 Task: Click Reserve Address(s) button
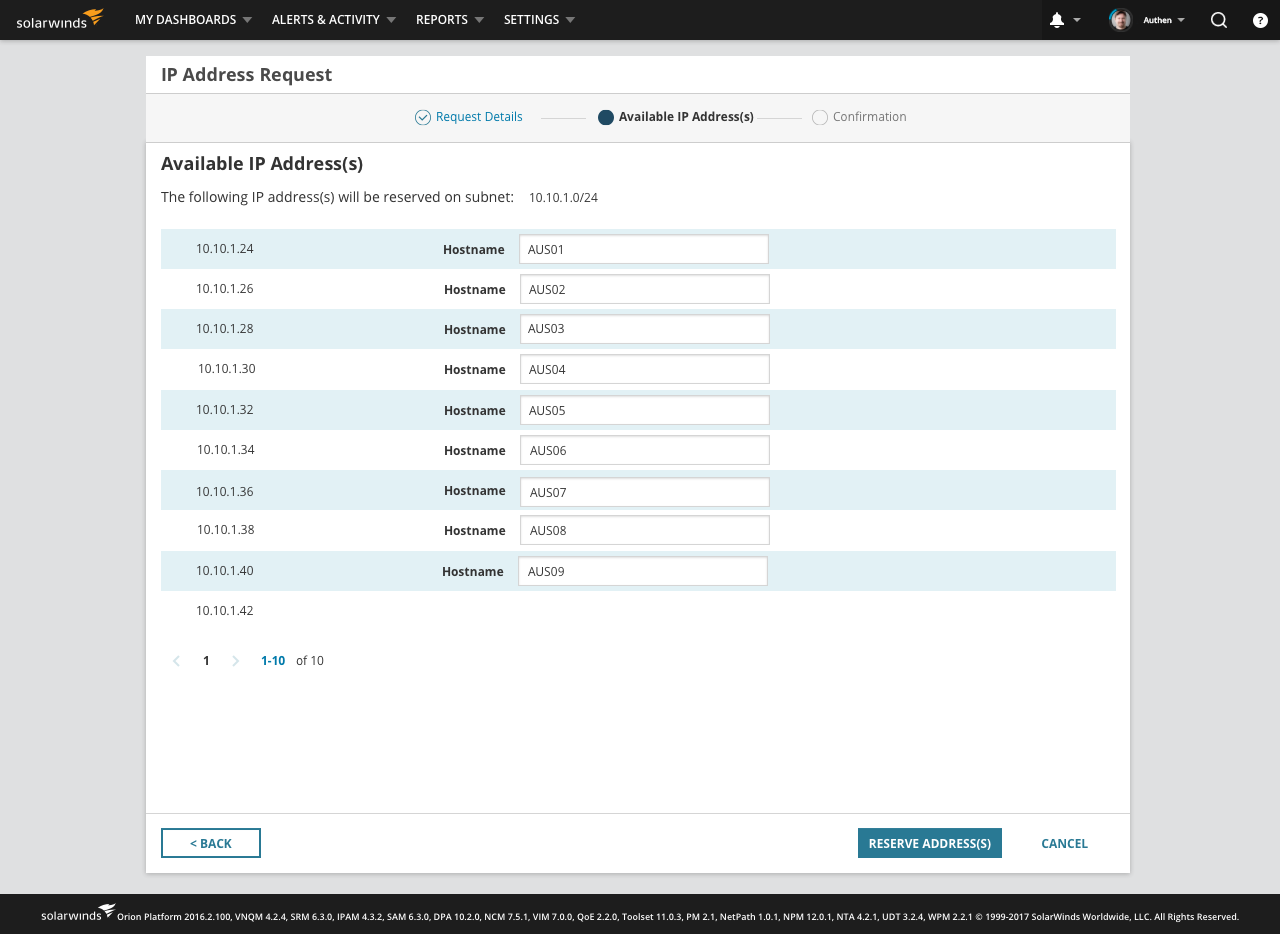tap(930, 843)
